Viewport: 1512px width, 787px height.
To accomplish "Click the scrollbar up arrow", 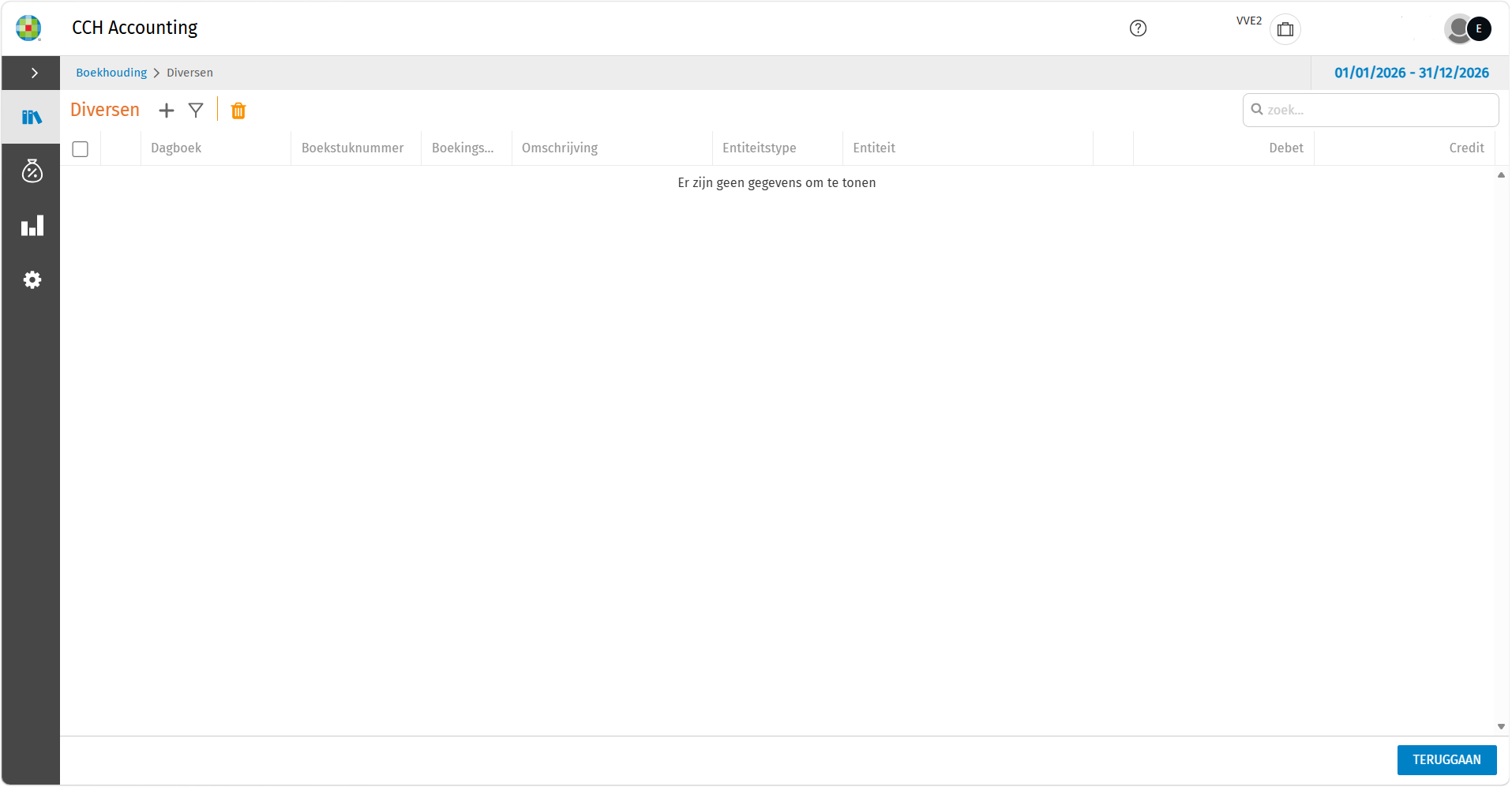I will 1501,175.
